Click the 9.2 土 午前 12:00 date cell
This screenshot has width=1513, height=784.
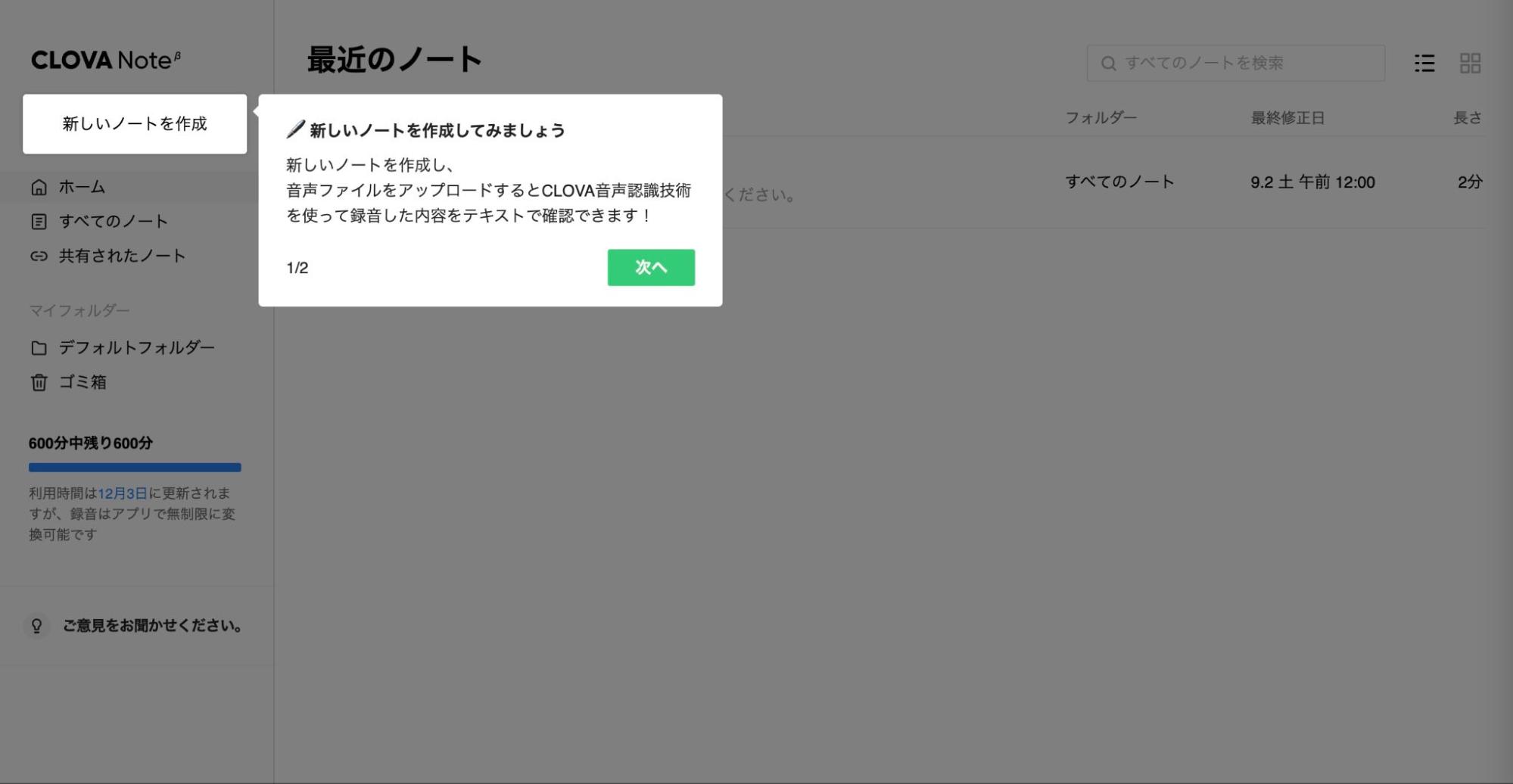click(1312, 182)
